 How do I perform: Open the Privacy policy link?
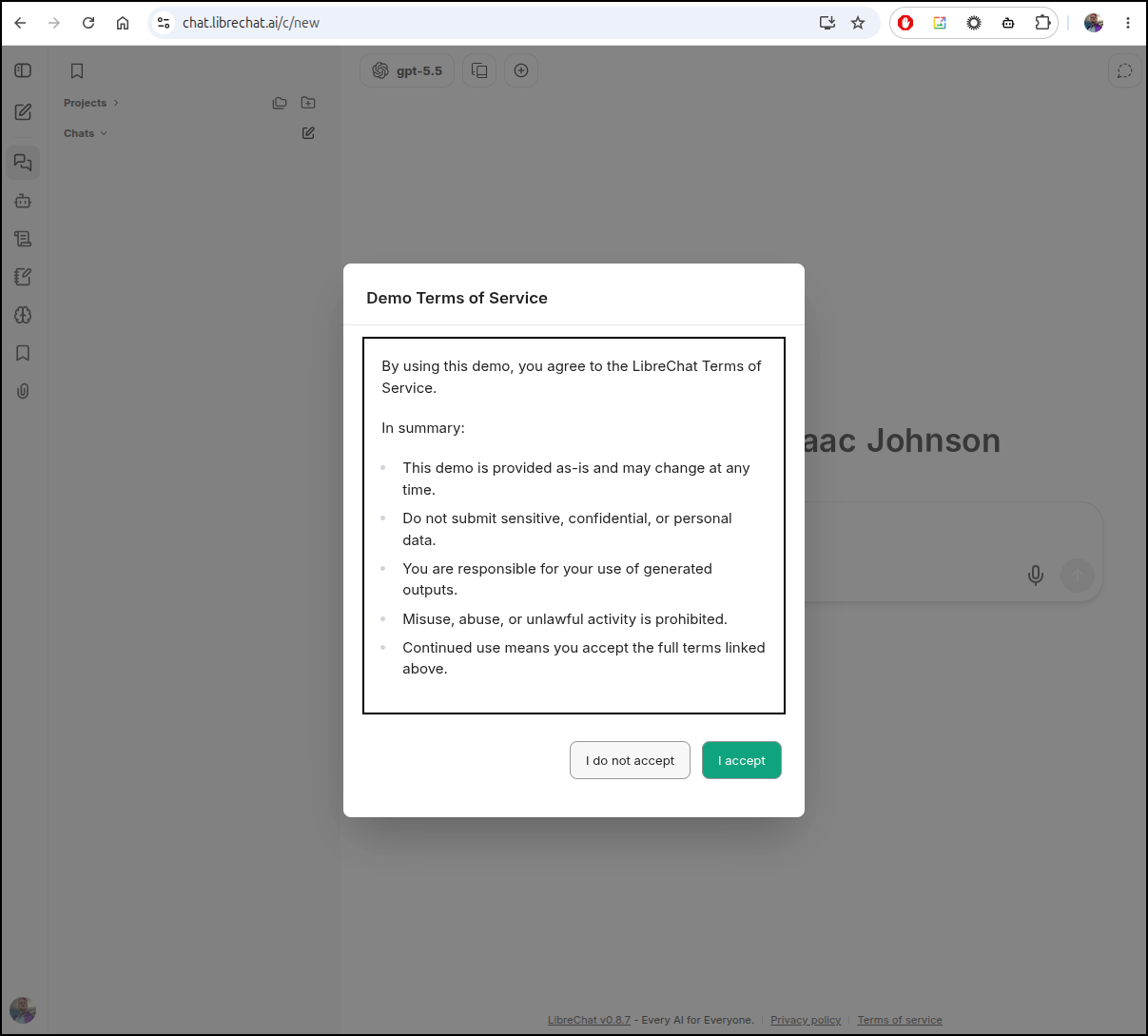pyautogui.click(x=806, y=1020)
